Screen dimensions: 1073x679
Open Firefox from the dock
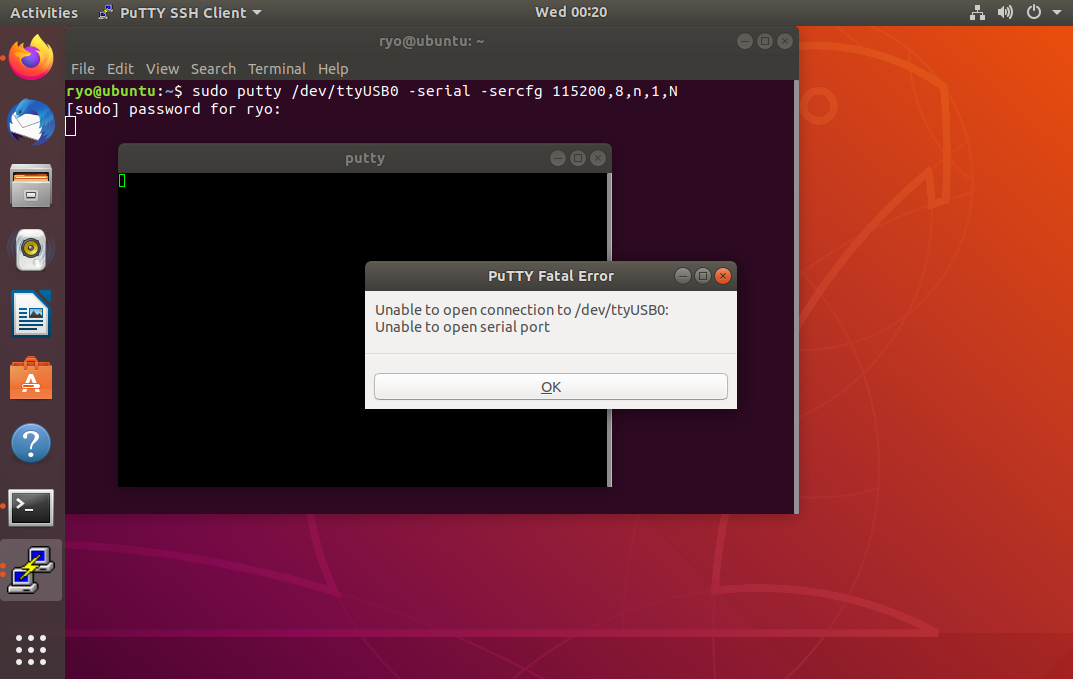click(31, 58)
